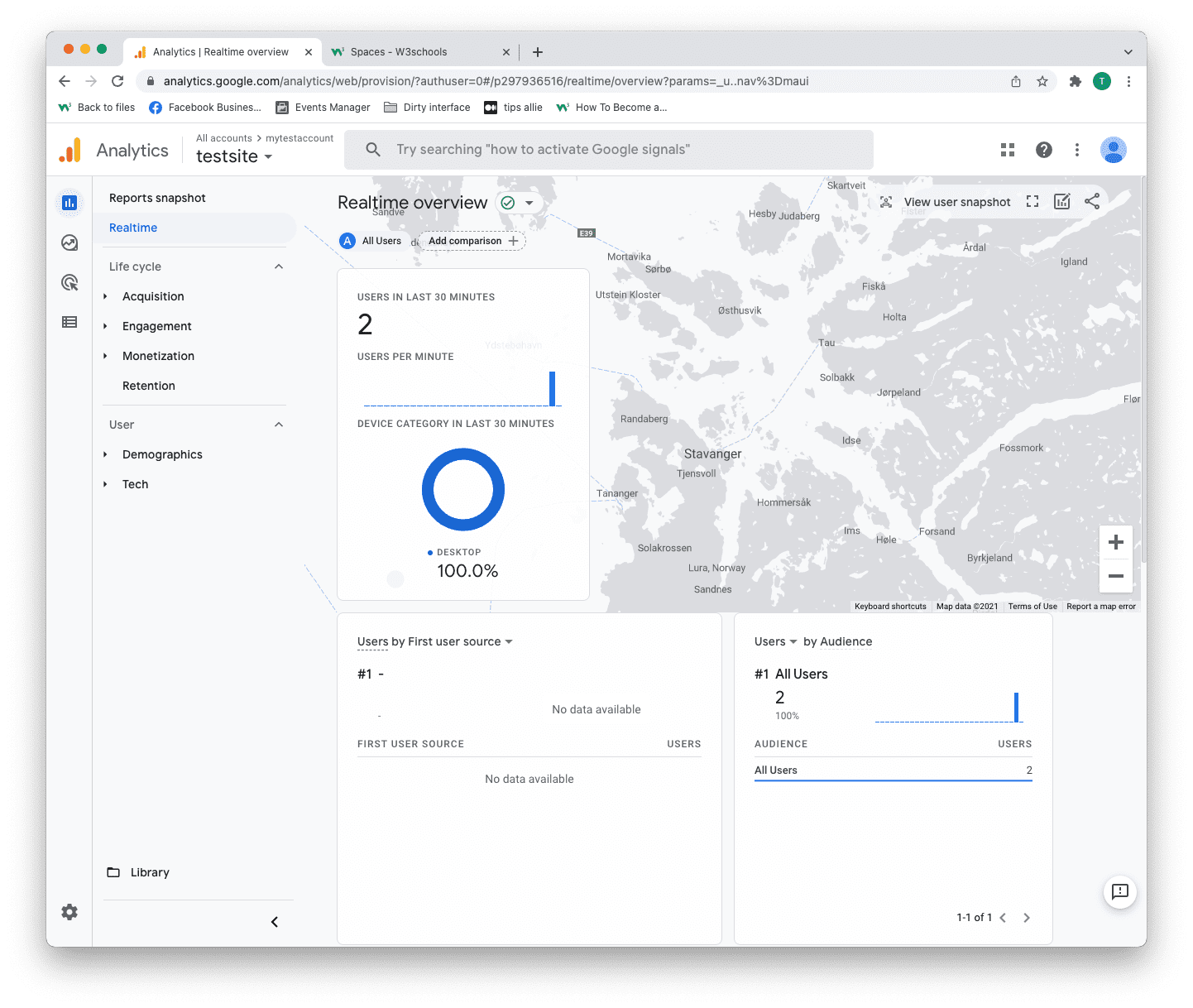Share this report using the share icon
The height and width of the screenshot is (1008, 1193).
1092,201
